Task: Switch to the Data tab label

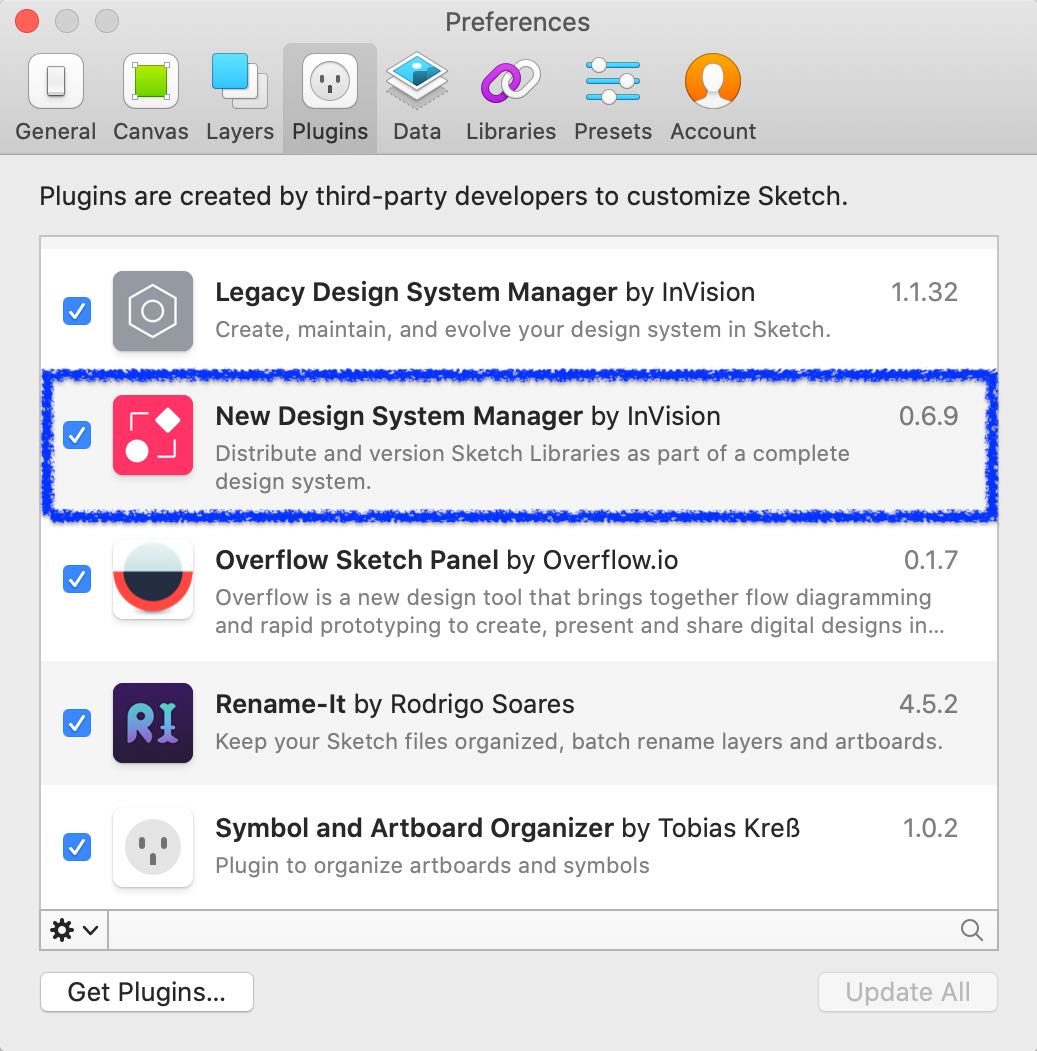Action: coord(417,131)
